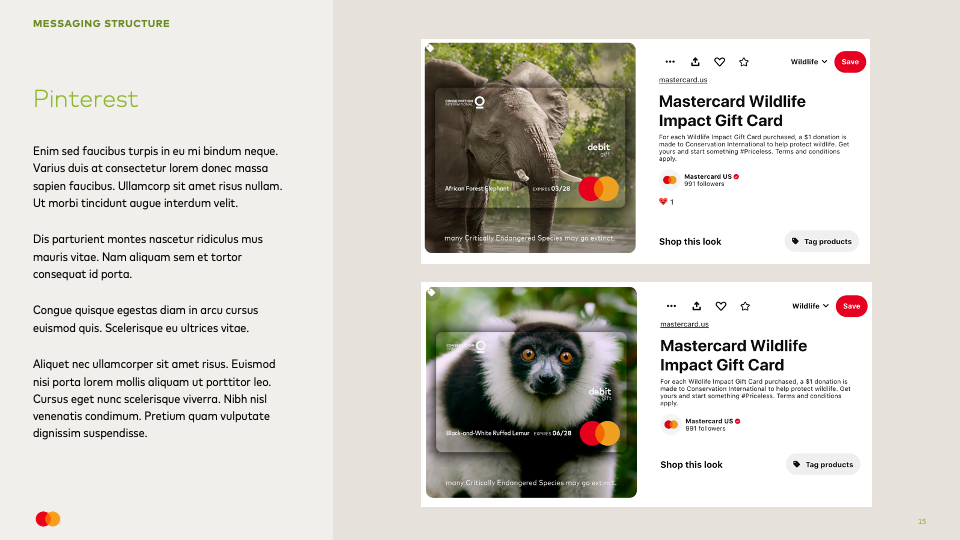960x540 pixels.
Task: Save the elephant pin
Action: pyautogui.click(x=850, y=62)
